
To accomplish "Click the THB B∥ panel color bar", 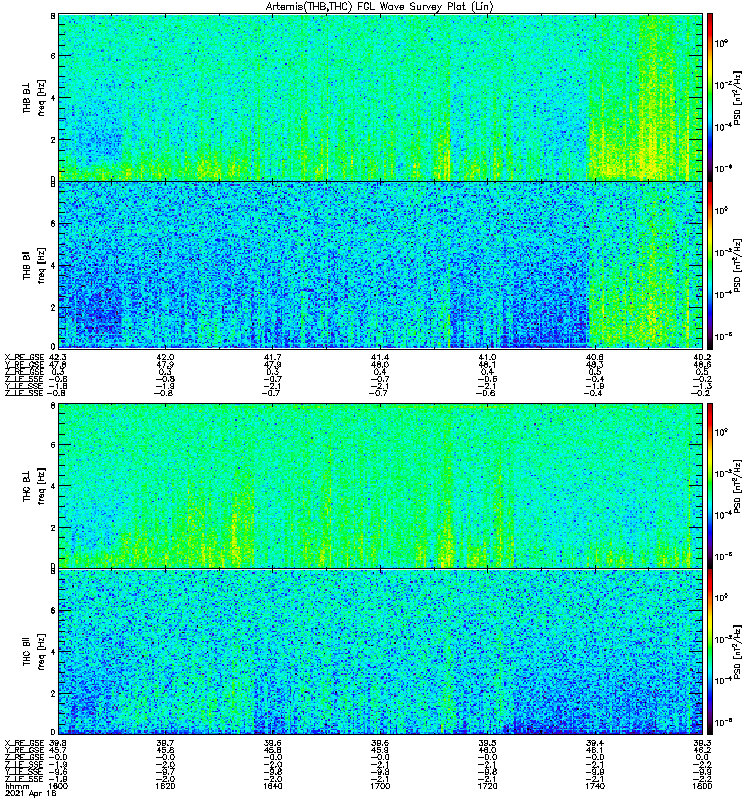I will coord(710,265).
